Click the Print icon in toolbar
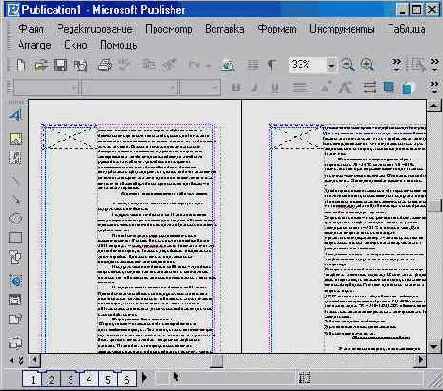Screen dimensions: 443x391 tap(105, 65)
